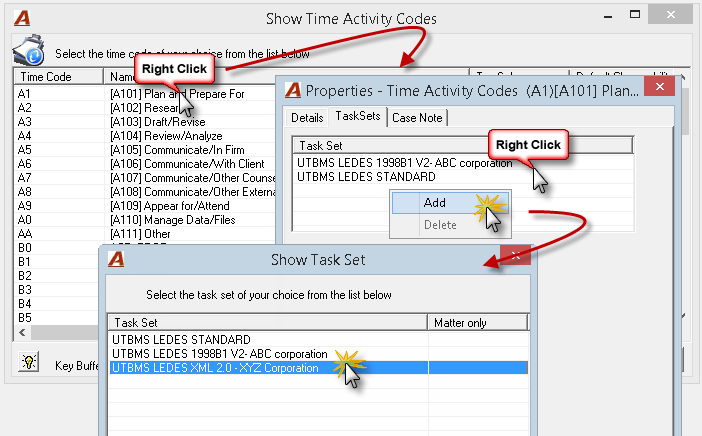Click the Task Set column header in Show Task Set
The height and width of the screenshot is (436, 702).
point(268,323)
